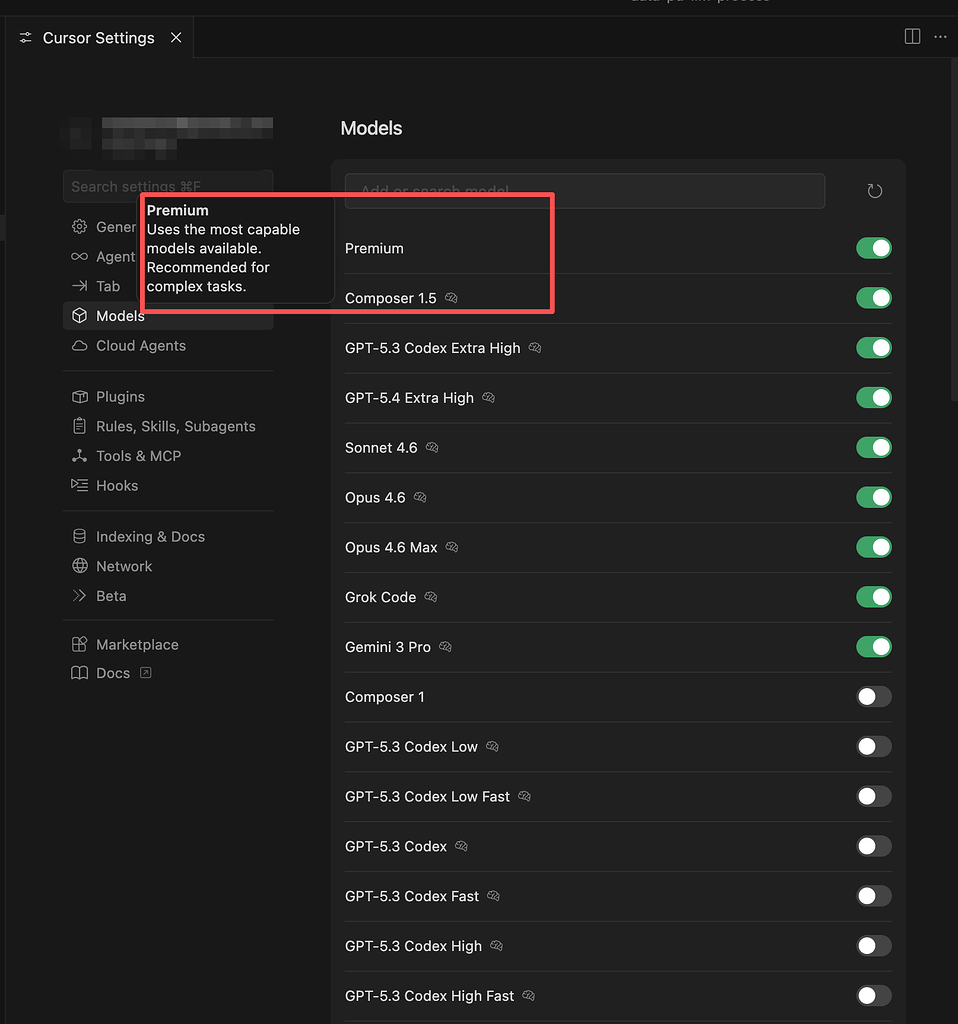The height and width of the screenshot is (1024, 958).
Task: Click the Tools & MCP nodes icon
Action: (80, 456)
